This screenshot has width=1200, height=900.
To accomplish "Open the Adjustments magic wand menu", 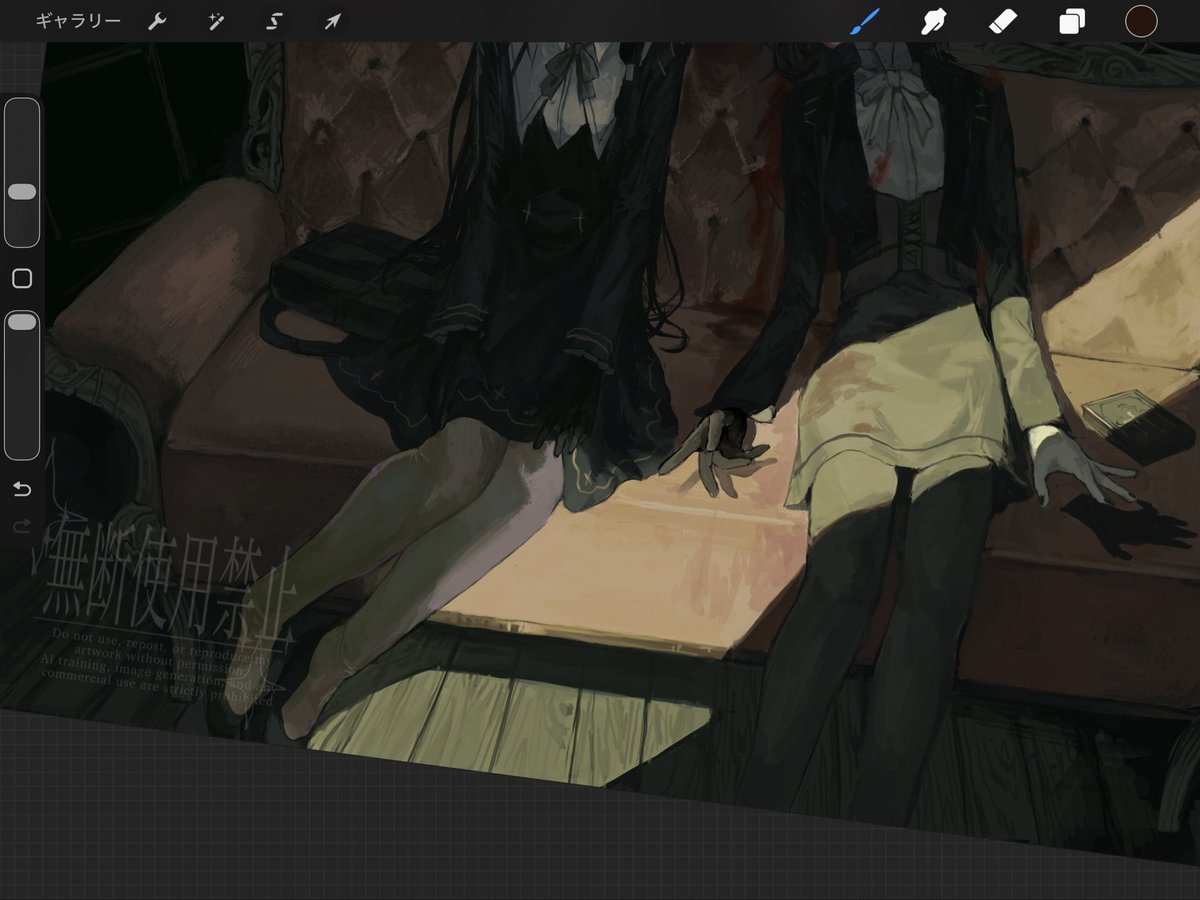I will coord(216,21).
